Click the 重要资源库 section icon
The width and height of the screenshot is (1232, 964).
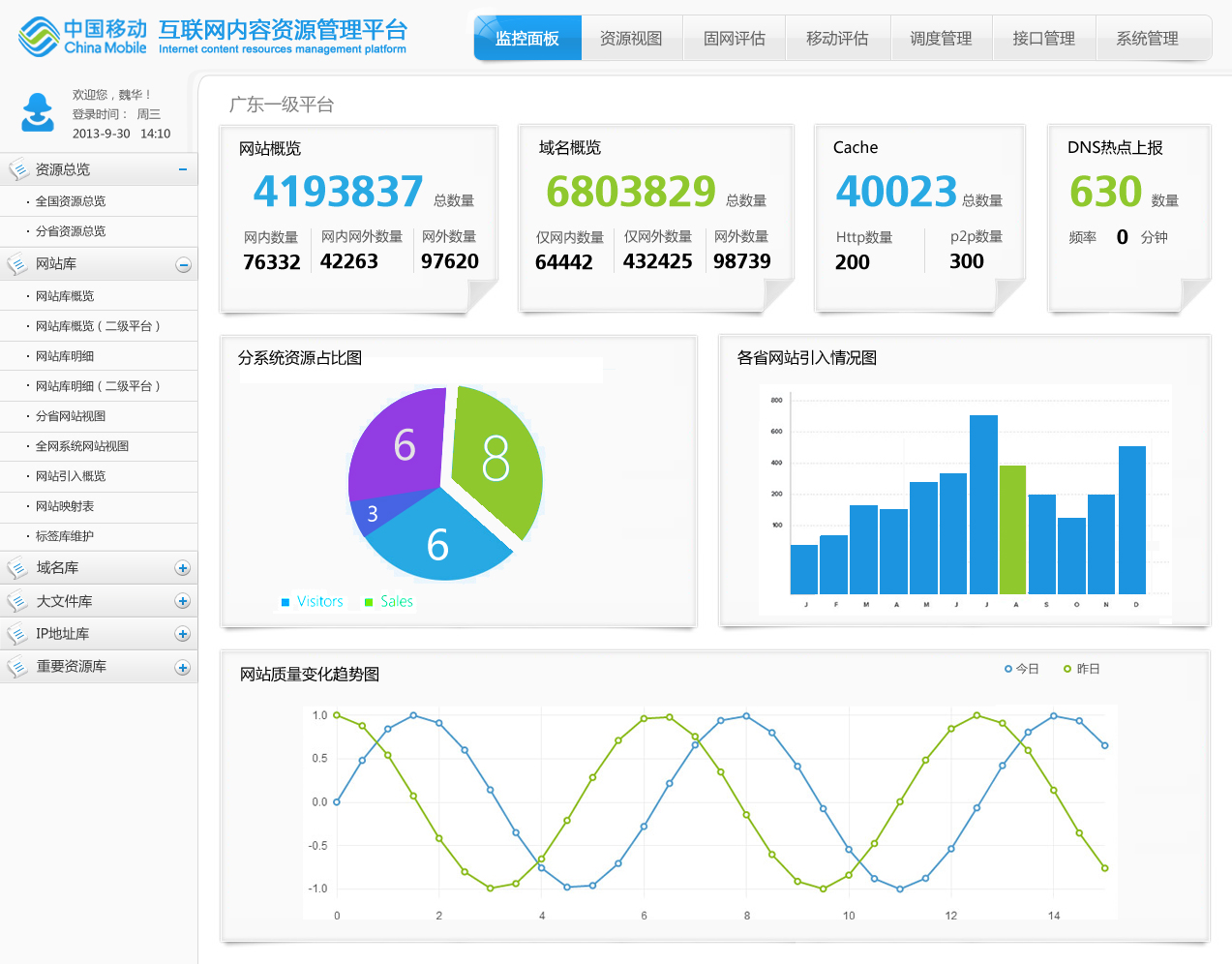(x=17, y=667)
